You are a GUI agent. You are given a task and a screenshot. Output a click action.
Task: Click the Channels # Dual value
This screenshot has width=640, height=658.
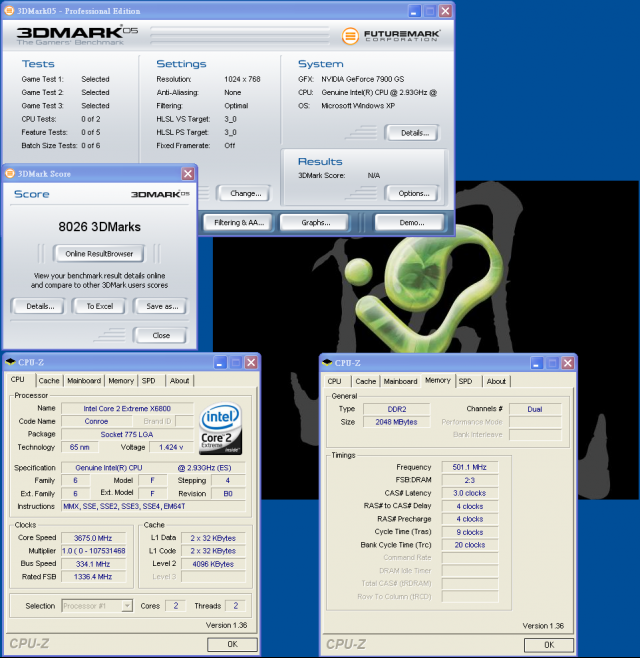pos(535,409)
